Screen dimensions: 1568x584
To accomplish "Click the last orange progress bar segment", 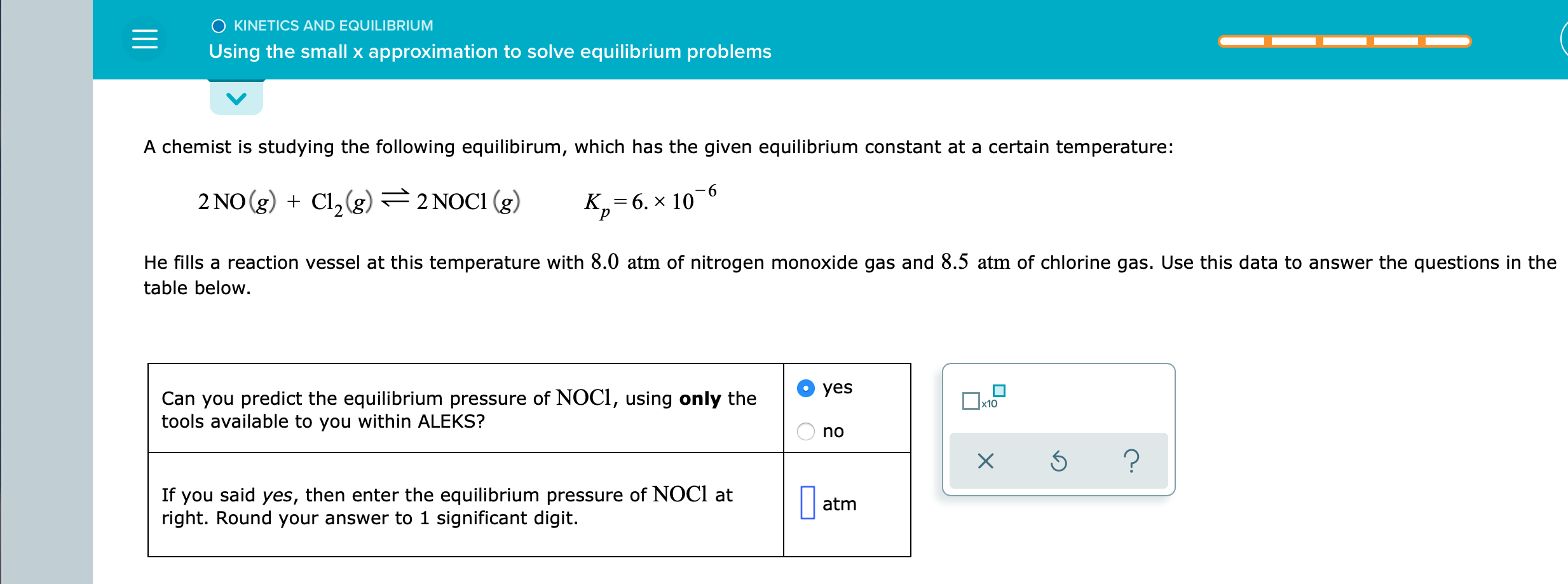I will point(1444,40).
